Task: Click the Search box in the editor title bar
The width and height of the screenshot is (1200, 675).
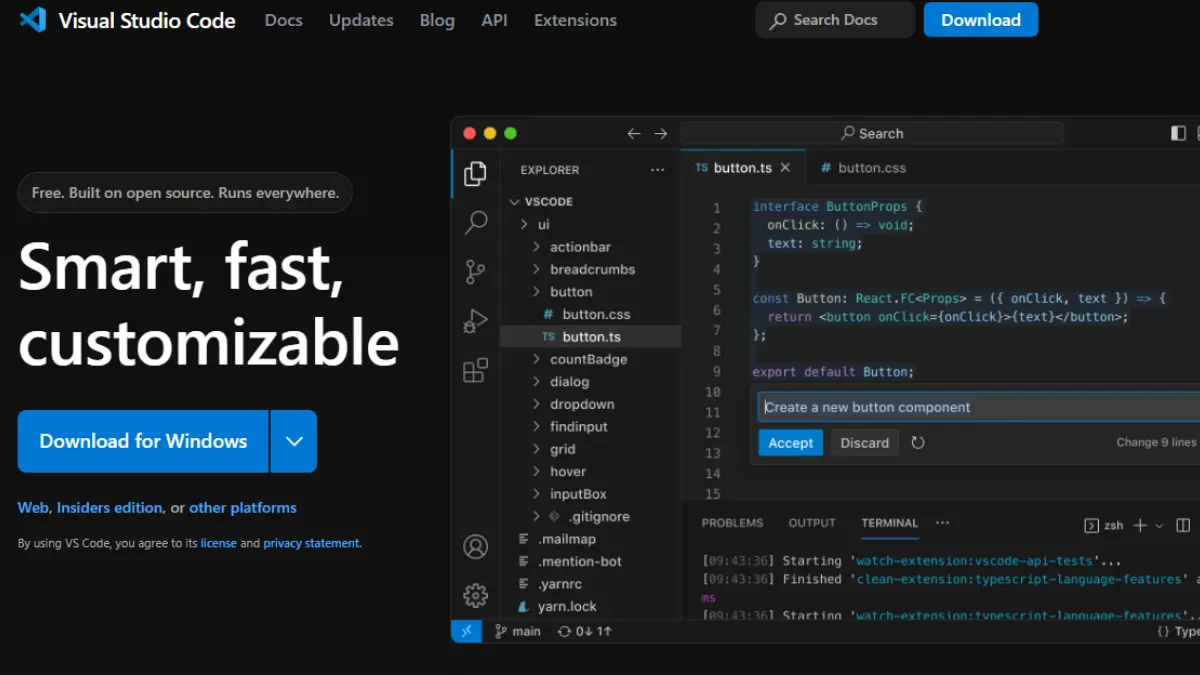Action: 872,133
